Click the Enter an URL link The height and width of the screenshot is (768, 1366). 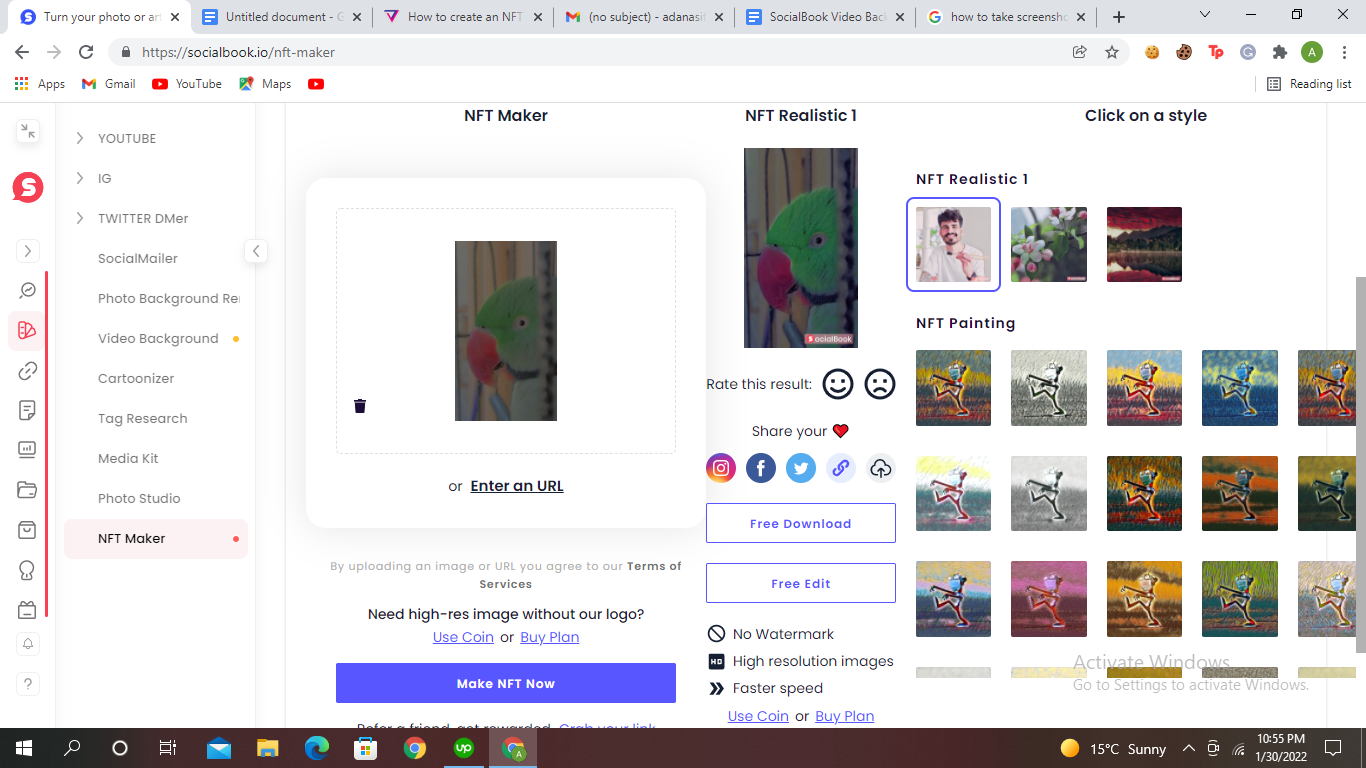click(x=517, y=486)
